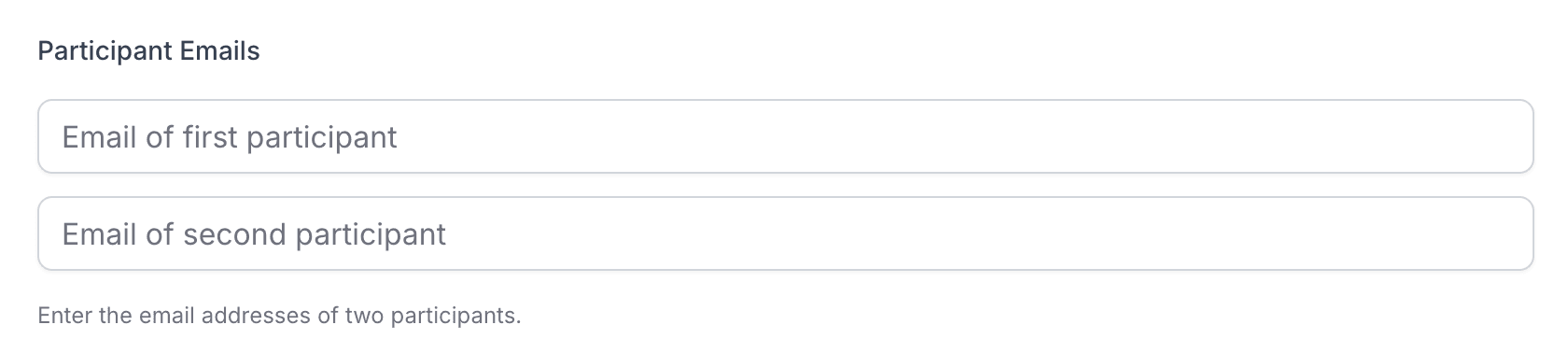This screenshot has height=353, width=1568.
Task: Click the middle of second participant field
Action: pyautogui.click(x=785, y=233)
